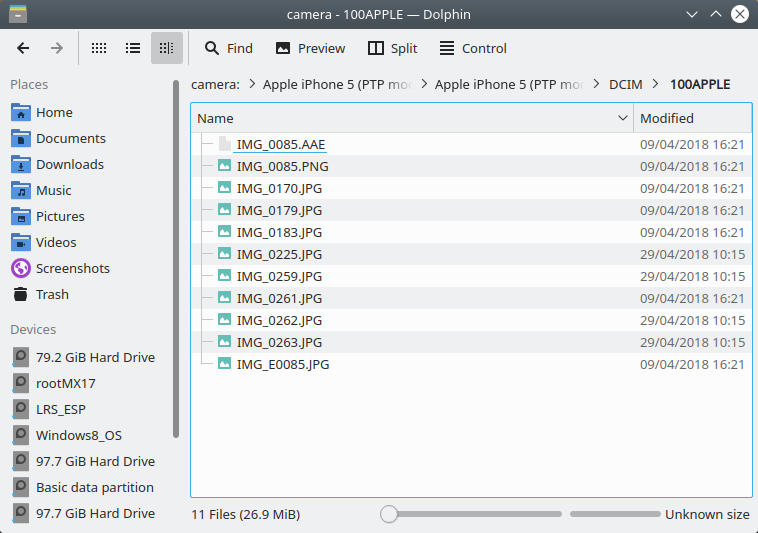Image resolution: width=758 pixels, height=533 pixels.
Task: Toggle the Preview panel
Action: pos(310,48)
